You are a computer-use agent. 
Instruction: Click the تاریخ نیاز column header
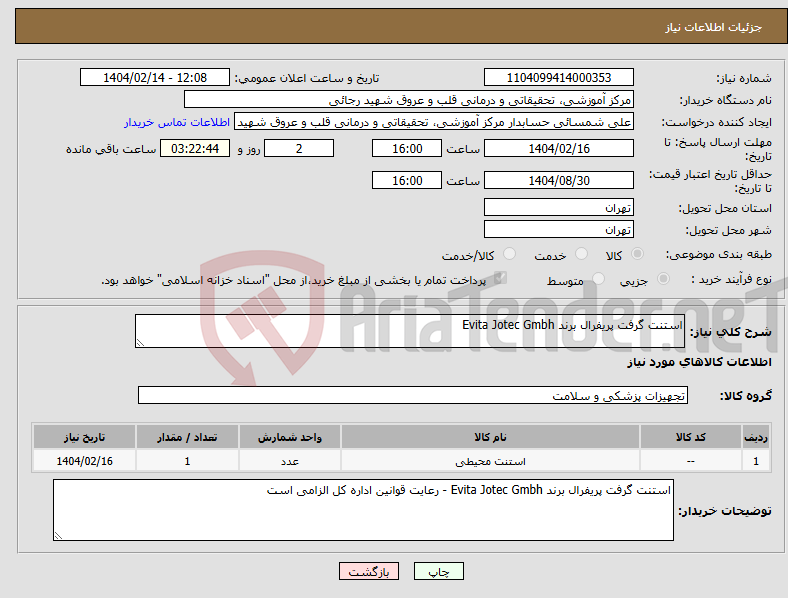[x=84, y=437]
